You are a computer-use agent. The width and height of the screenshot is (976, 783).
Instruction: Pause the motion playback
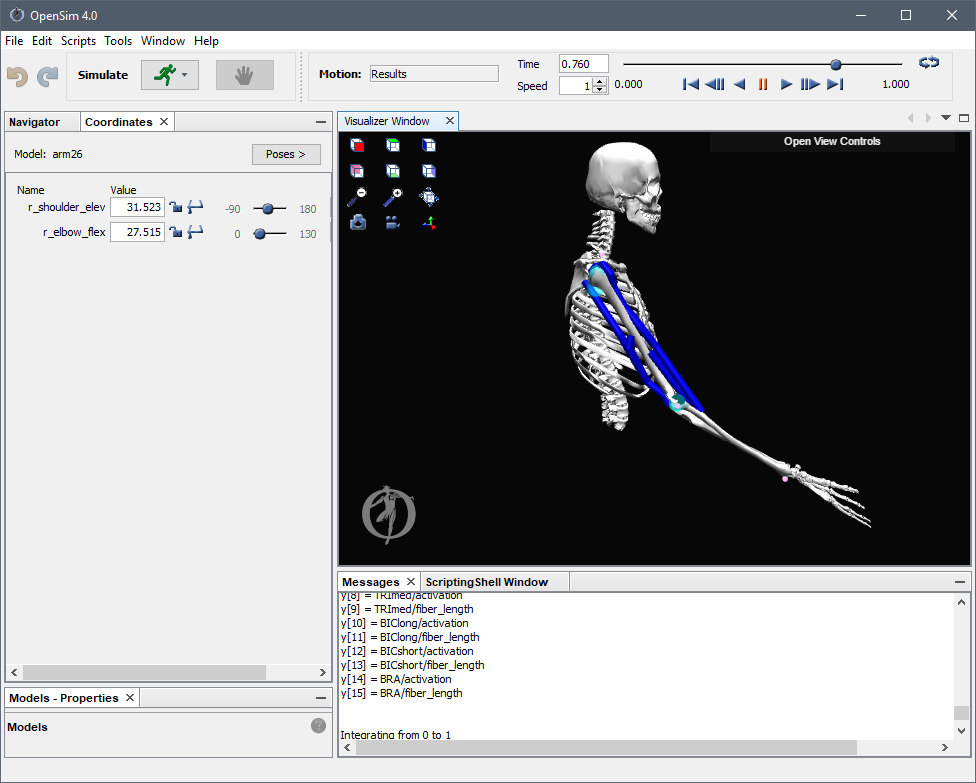(x=762, y=84)
